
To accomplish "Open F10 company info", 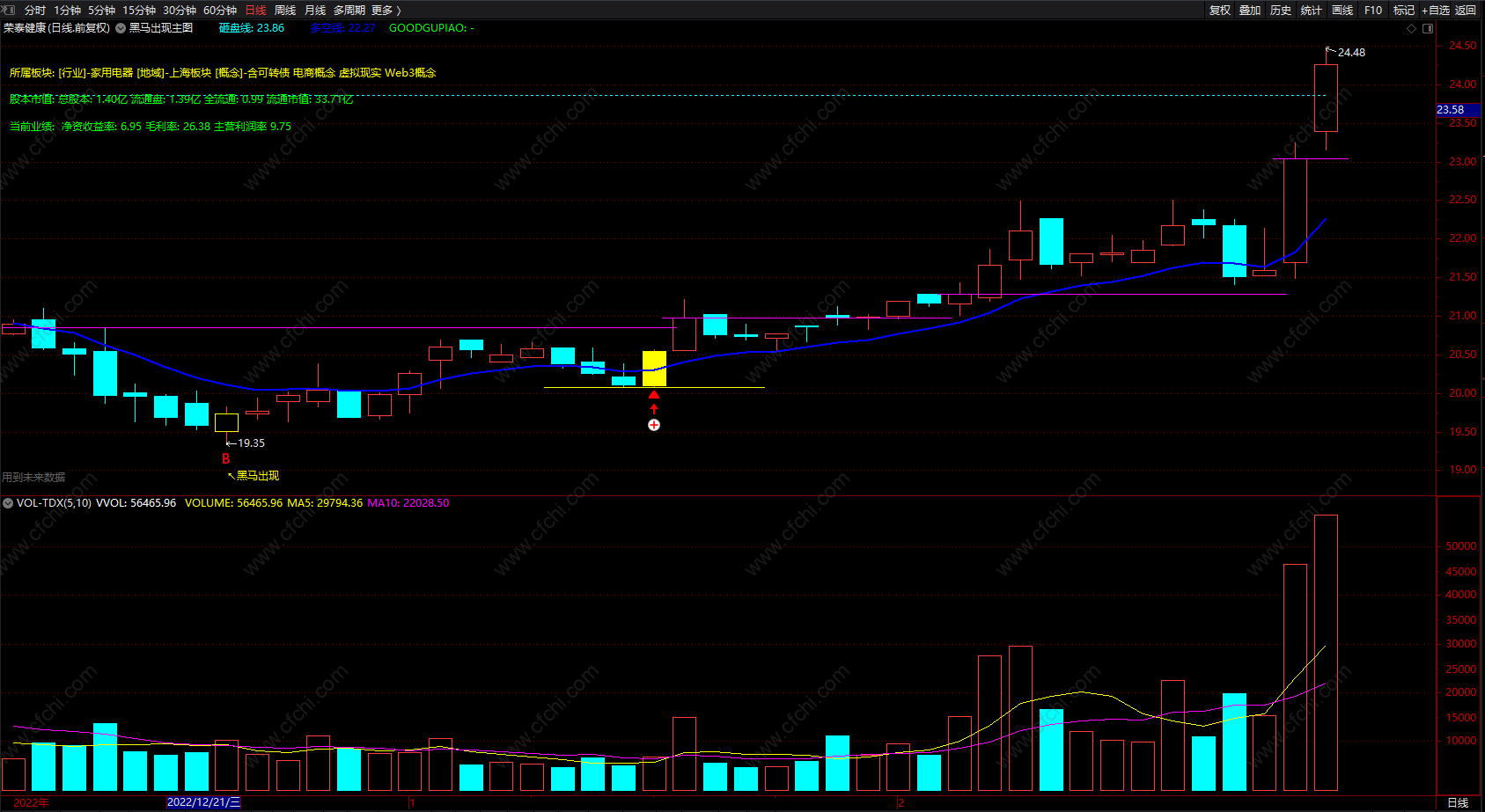I will [1373, 11].
